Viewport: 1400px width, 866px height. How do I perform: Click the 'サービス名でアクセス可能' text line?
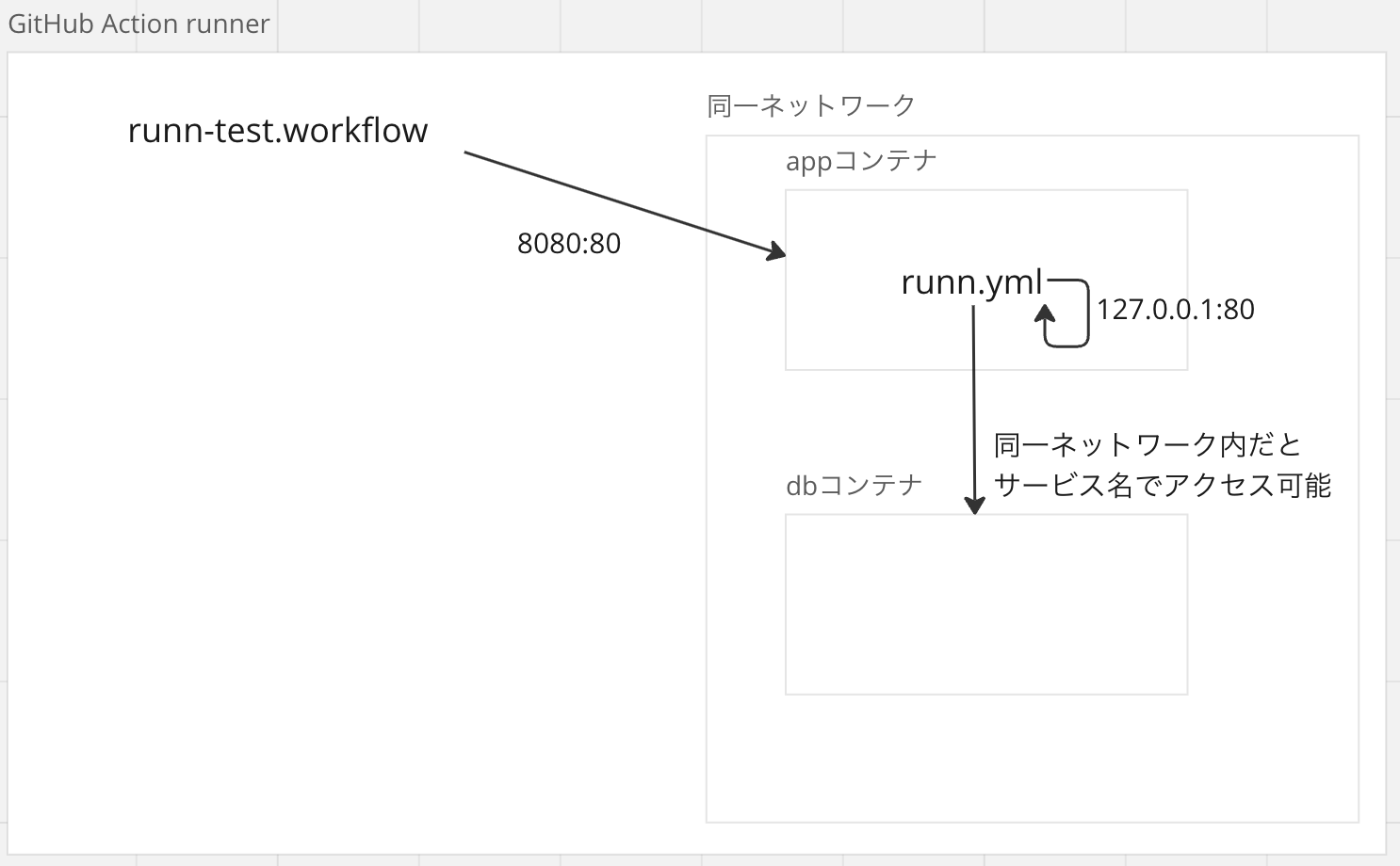1163,486
